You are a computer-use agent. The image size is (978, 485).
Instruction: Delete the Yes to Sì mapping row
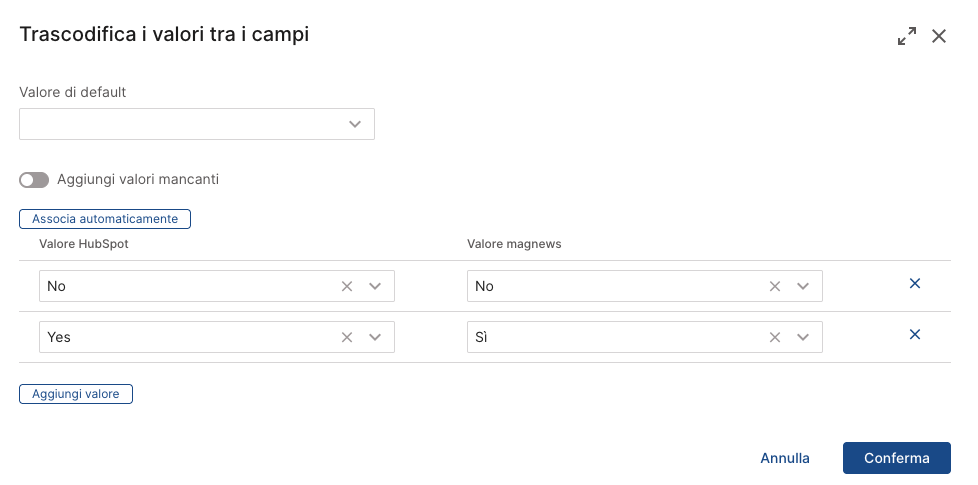914,335
